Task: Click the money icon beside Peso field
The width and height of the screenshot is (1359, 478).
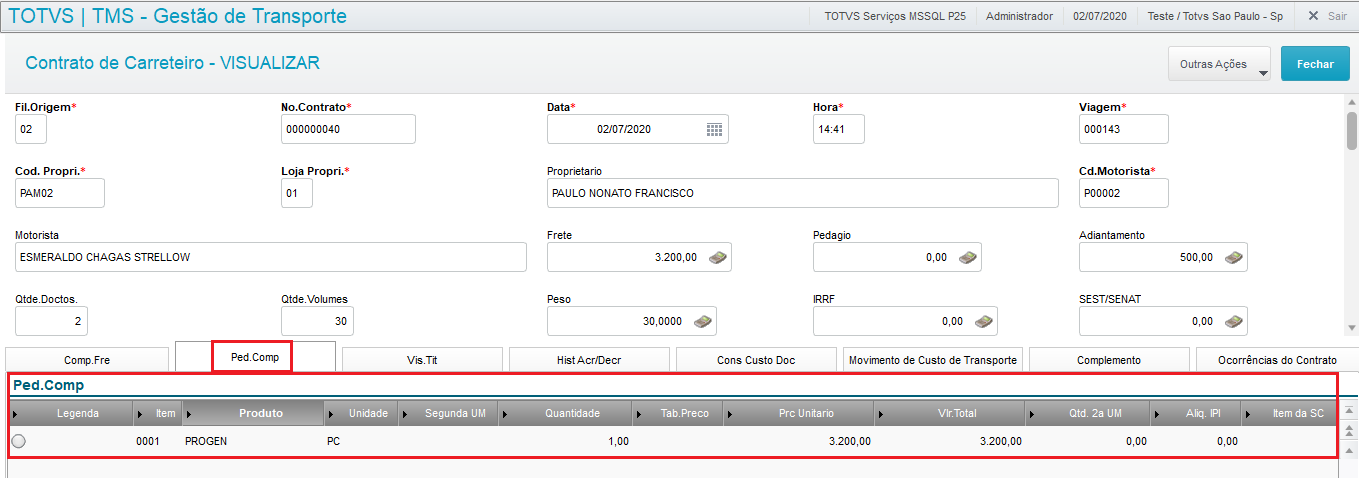Action: tap(703, 321)
